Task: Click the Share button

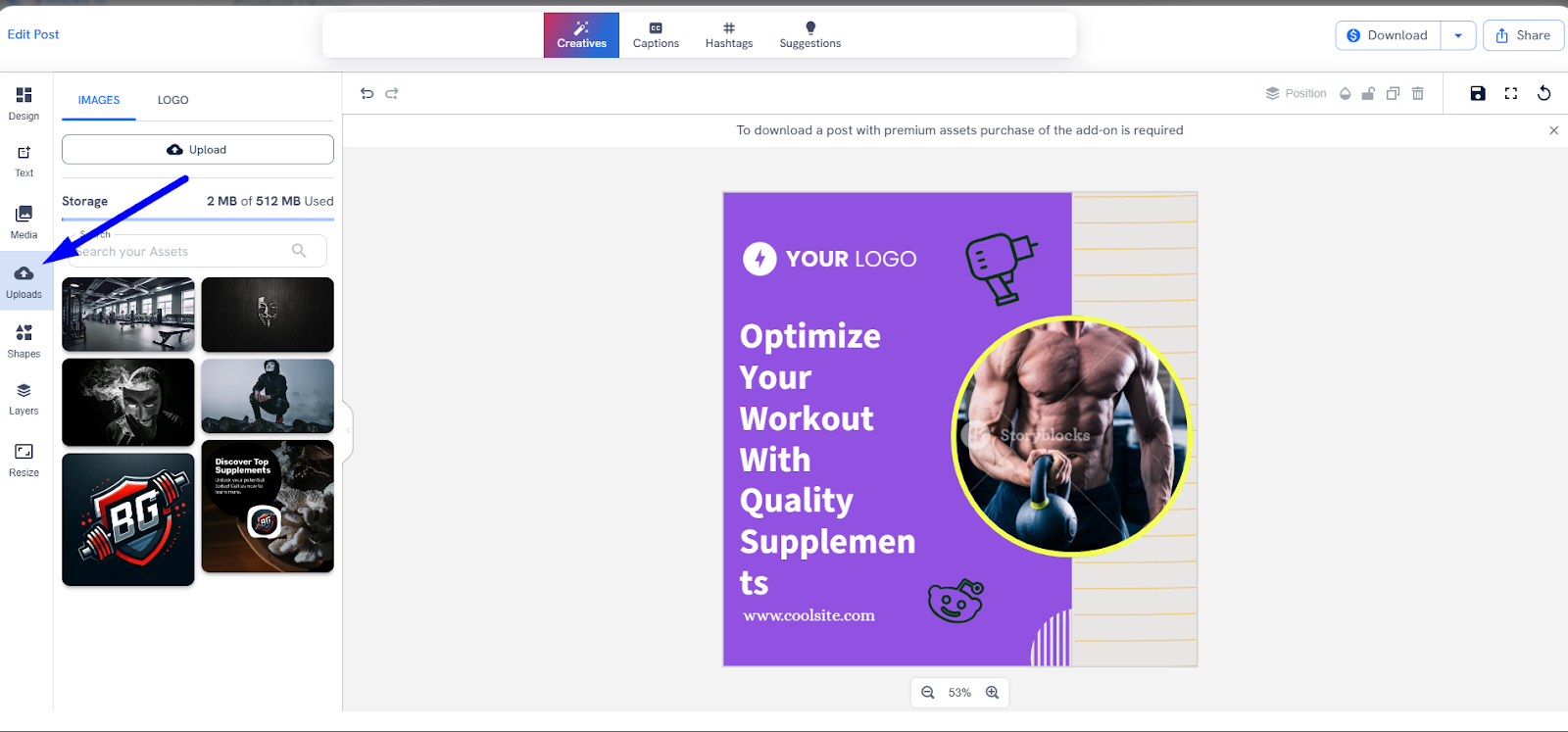Action: pos(1523,35)
